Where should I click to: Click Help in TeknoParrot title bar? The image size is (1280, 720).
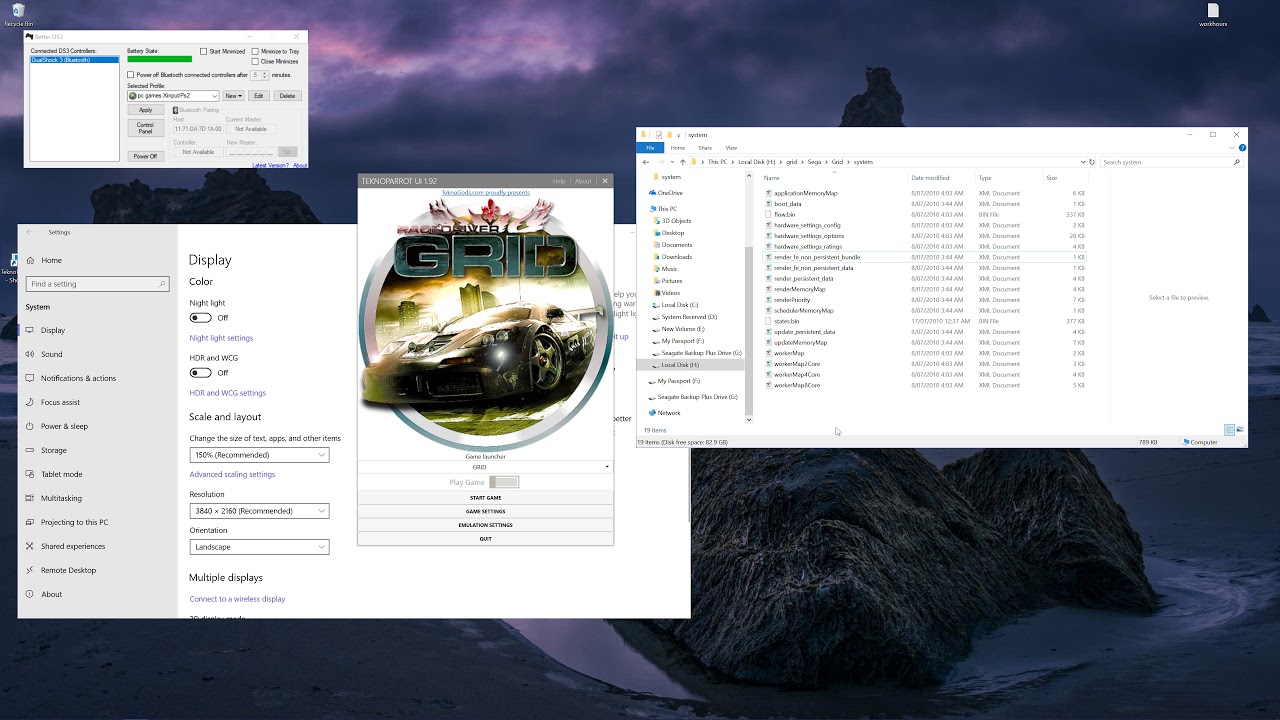pyautogui.click(x=559, y=181)
